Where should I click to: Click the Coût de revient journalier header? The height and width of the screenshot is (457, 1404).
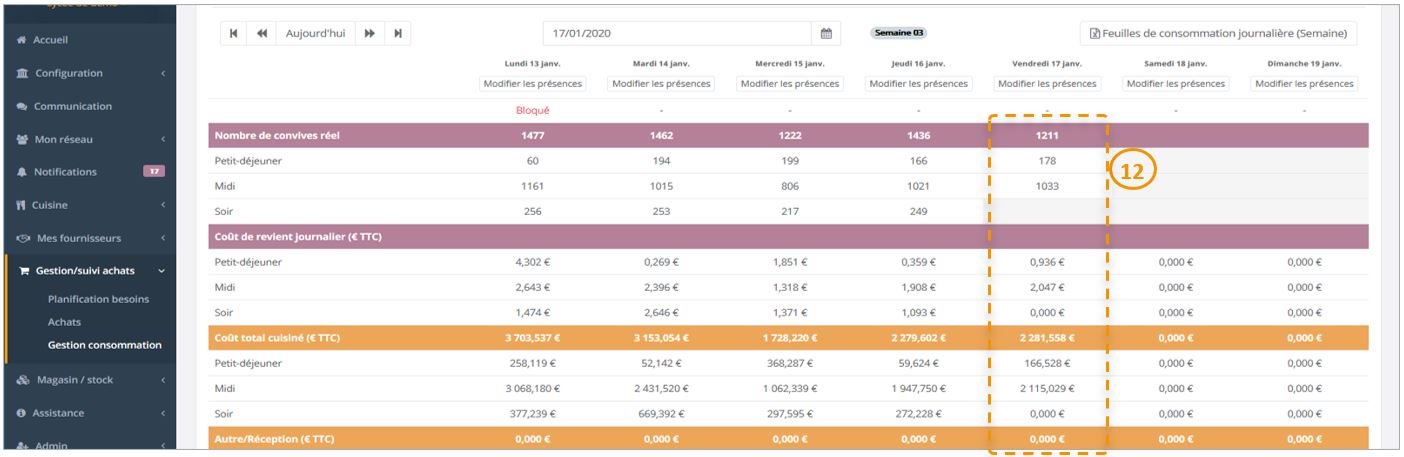coord(298,237)
